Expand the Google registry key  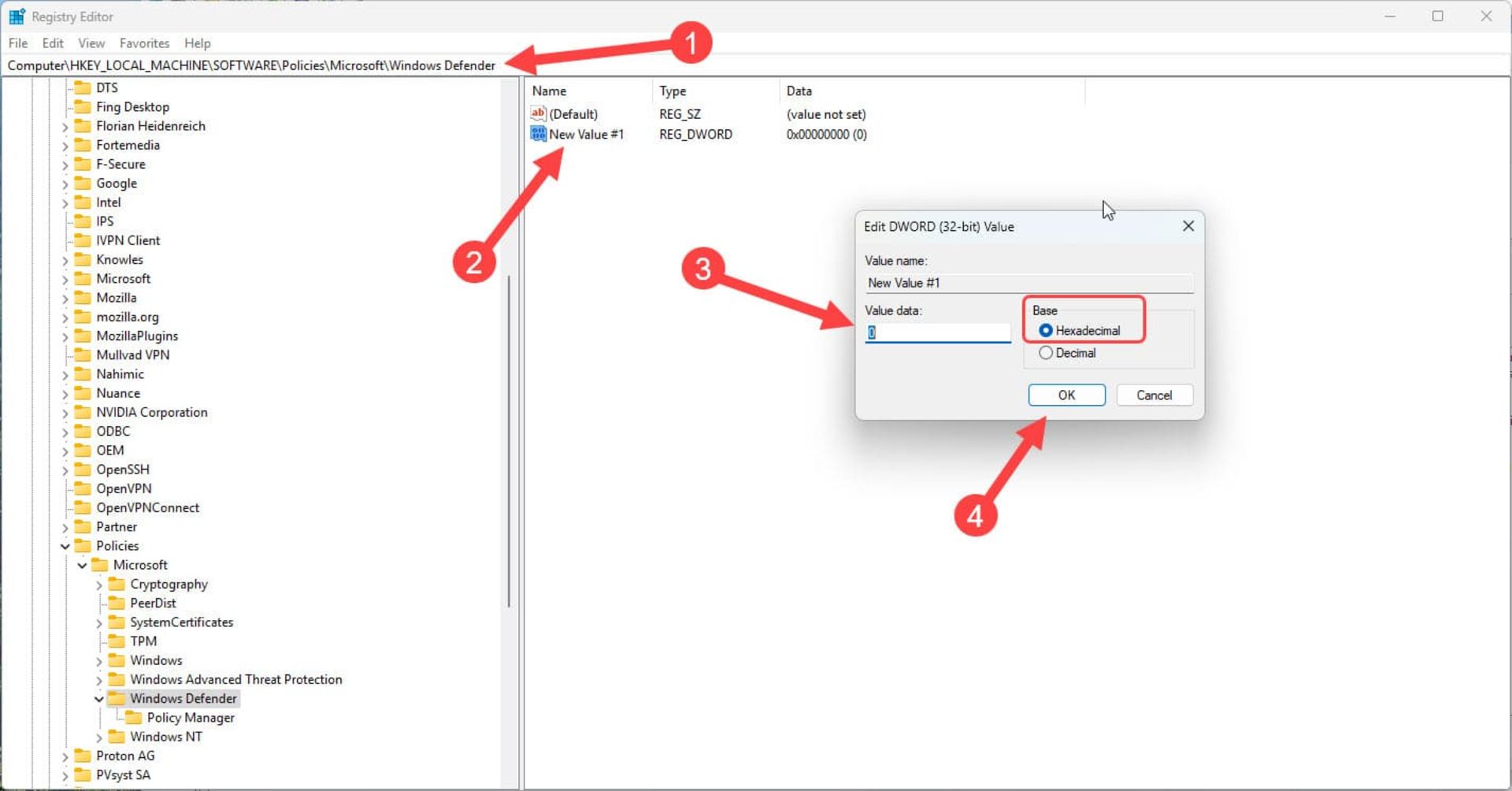click(65, 184)
